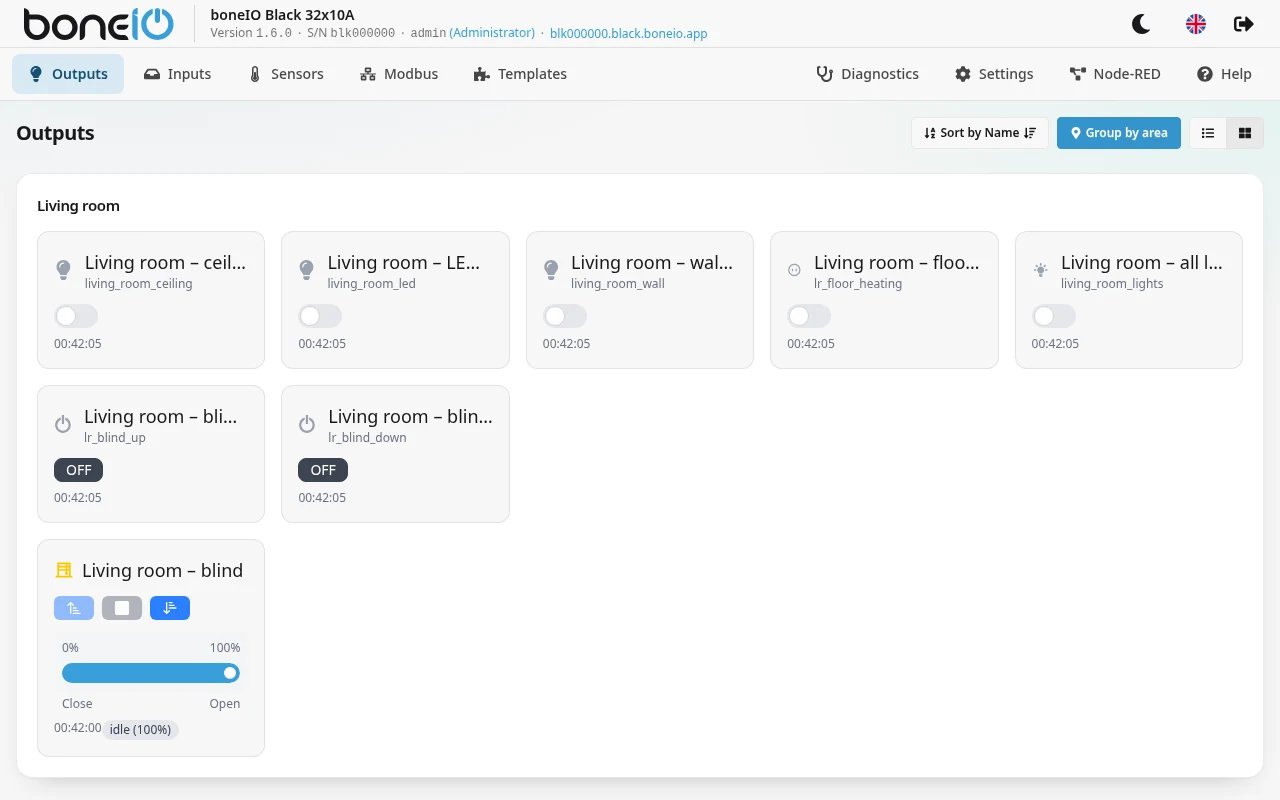Toggle dark mode moon icon
Screen dimensions: 1280x800
coord(1141,24)
